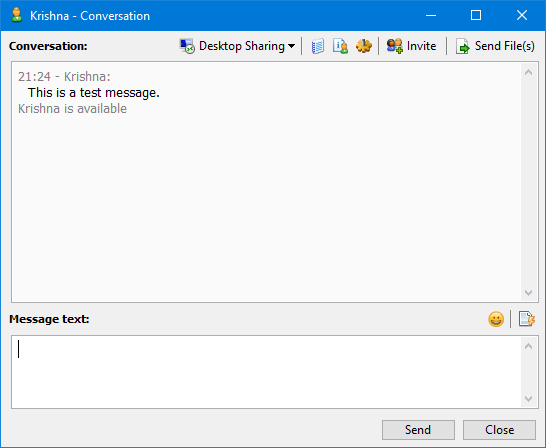Click the Desktop Sharing monitor icon

pos(187,46)
